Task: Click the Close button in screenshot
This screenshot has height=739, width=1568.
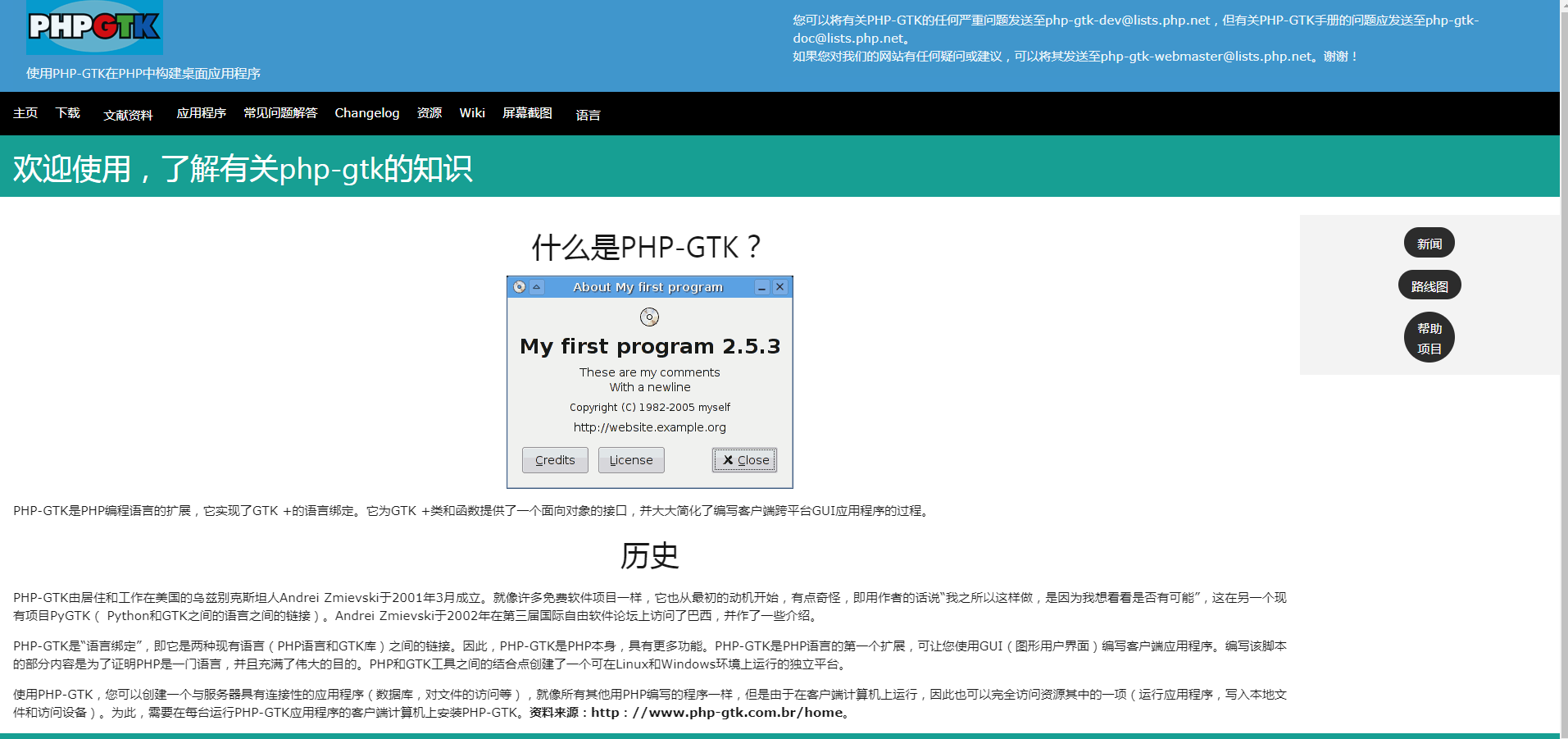Action: click(x=745, y=460)
